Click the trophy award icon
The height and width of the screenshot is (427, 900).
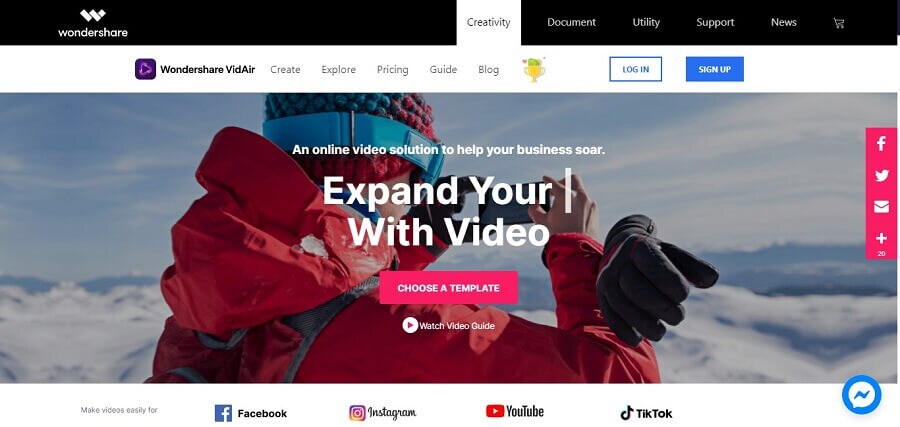[x=534, y=69]
